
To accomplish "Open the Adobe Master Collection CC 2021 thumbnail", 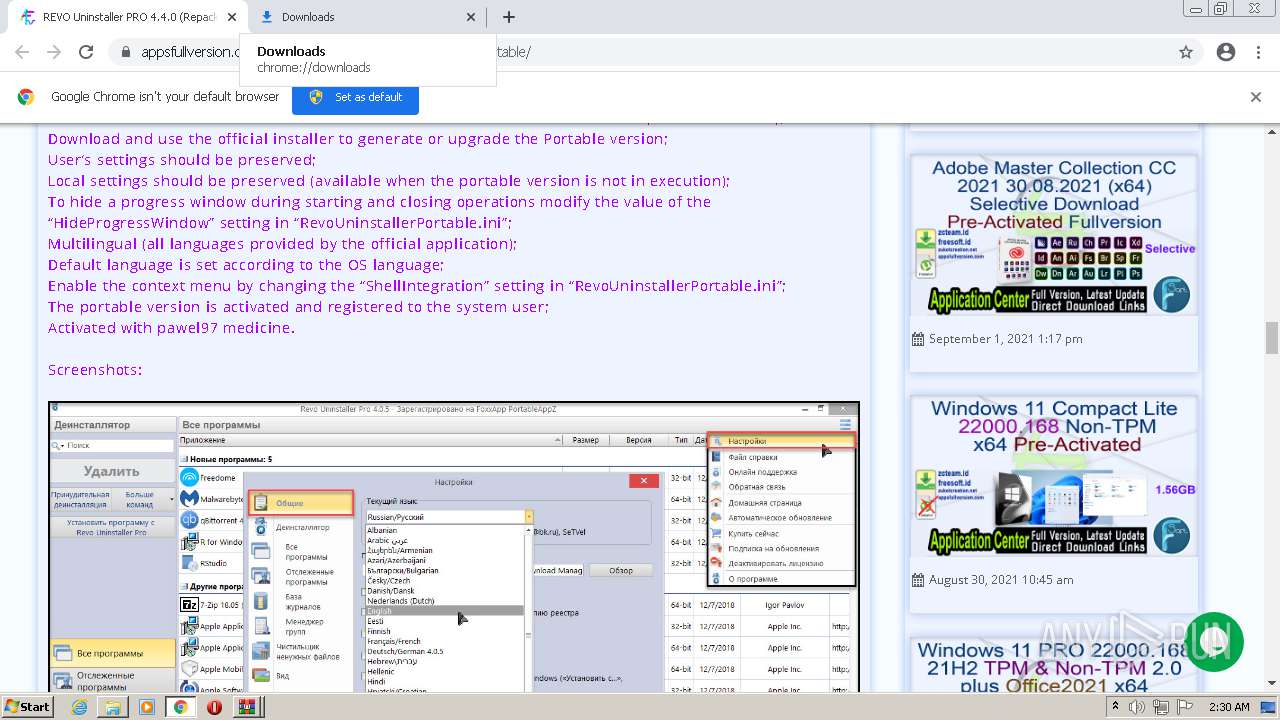I will pos(1053,236).
